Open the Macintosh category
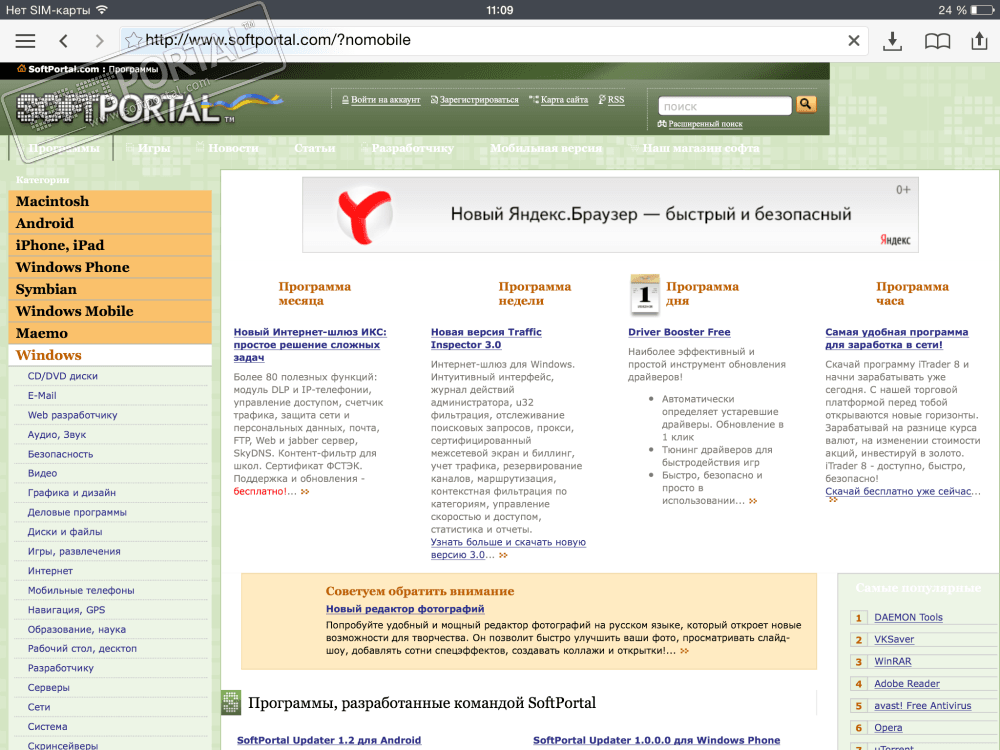1000x750 pixels. [x=110, y=202]
